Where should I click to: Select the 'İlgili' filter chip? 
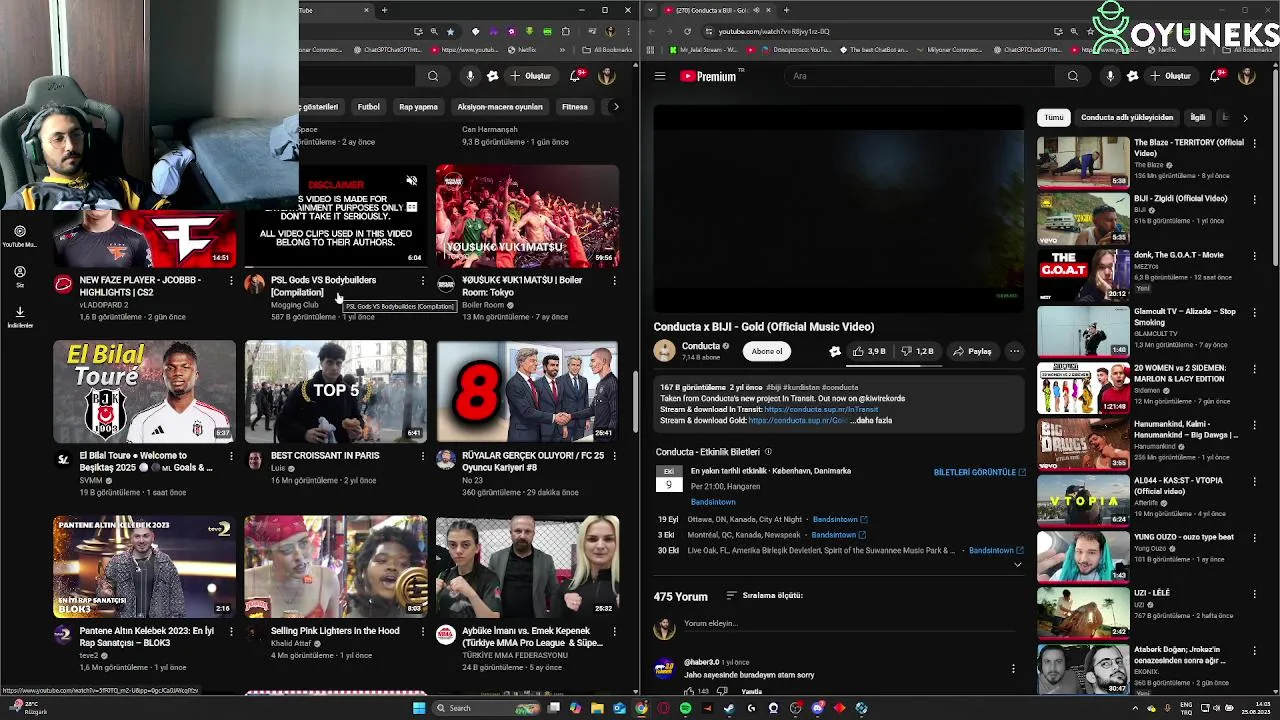click(1198, 118)
